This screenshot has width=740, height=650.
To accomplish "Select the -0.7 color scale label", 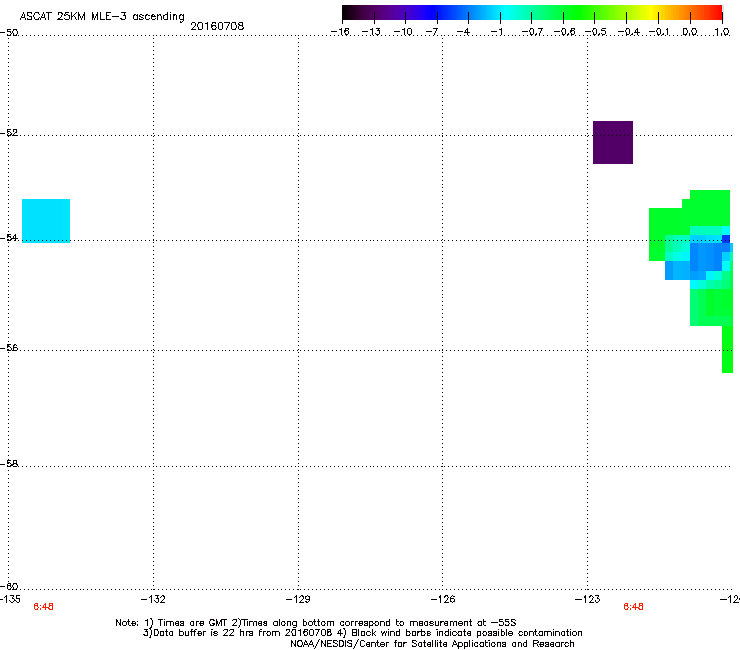I will [532, 32].
